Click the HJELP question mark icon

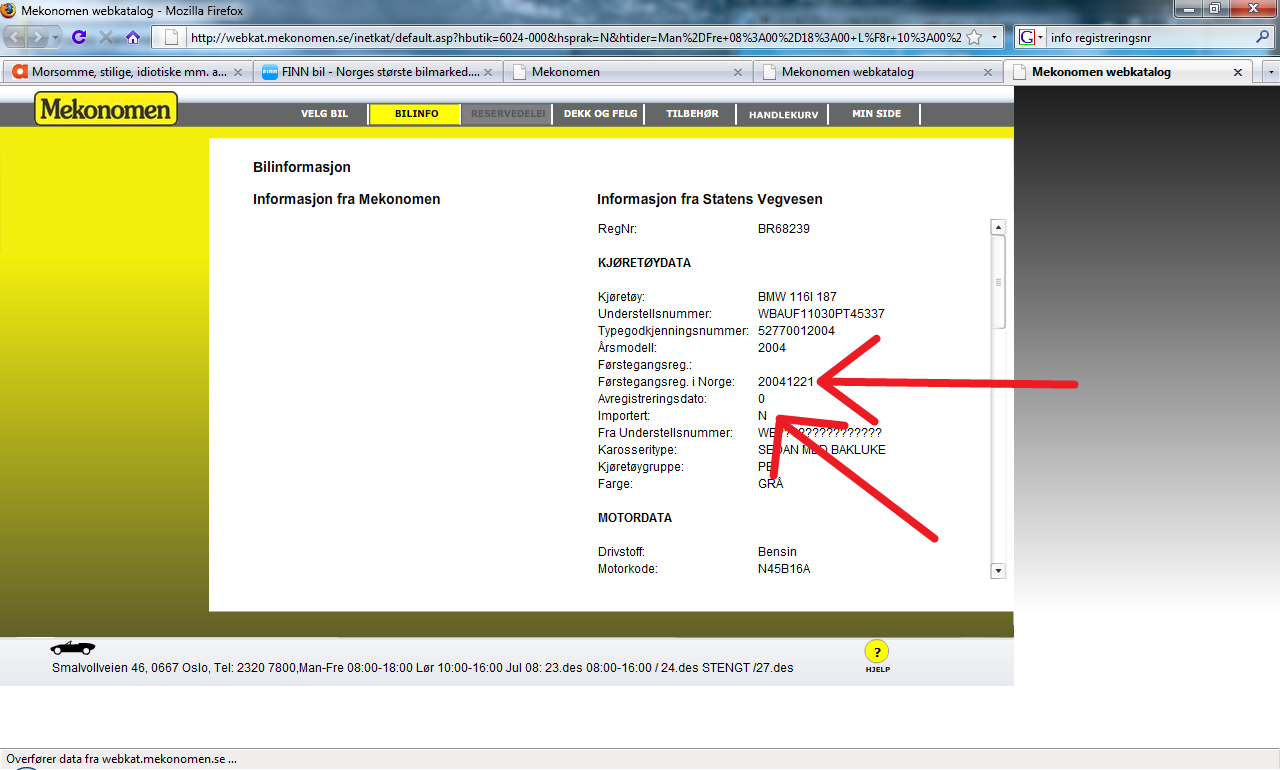[876, 652]
